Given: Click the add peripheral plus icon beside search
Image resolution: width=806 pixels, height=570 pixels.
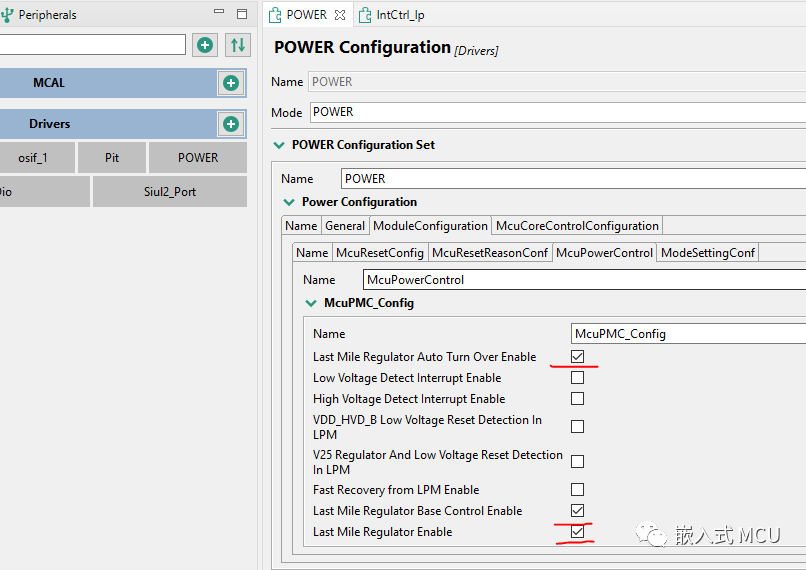Looking at the screenshot, I should (204, 45).
